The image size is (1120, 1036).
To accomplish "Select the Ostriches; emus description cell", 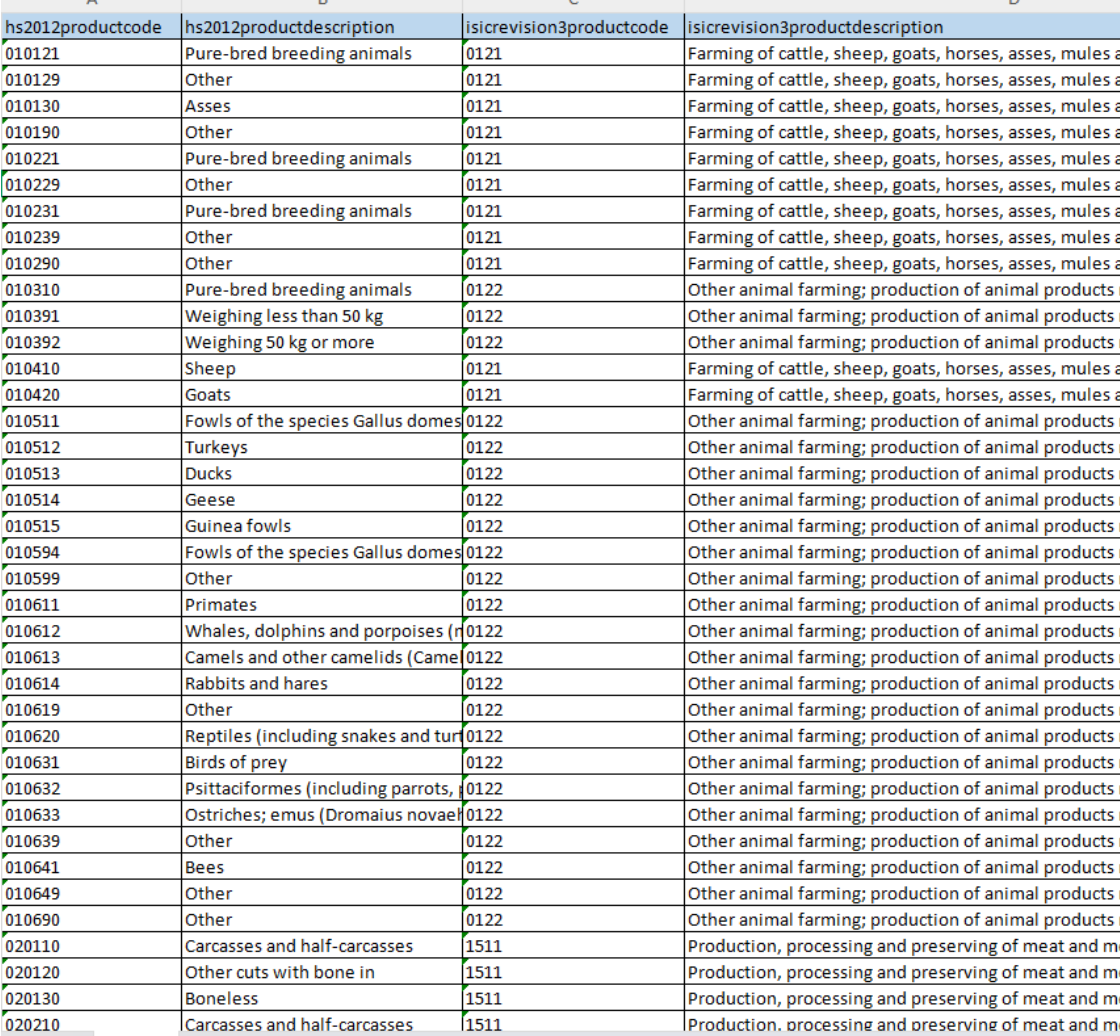I will (x=322, y=815).
